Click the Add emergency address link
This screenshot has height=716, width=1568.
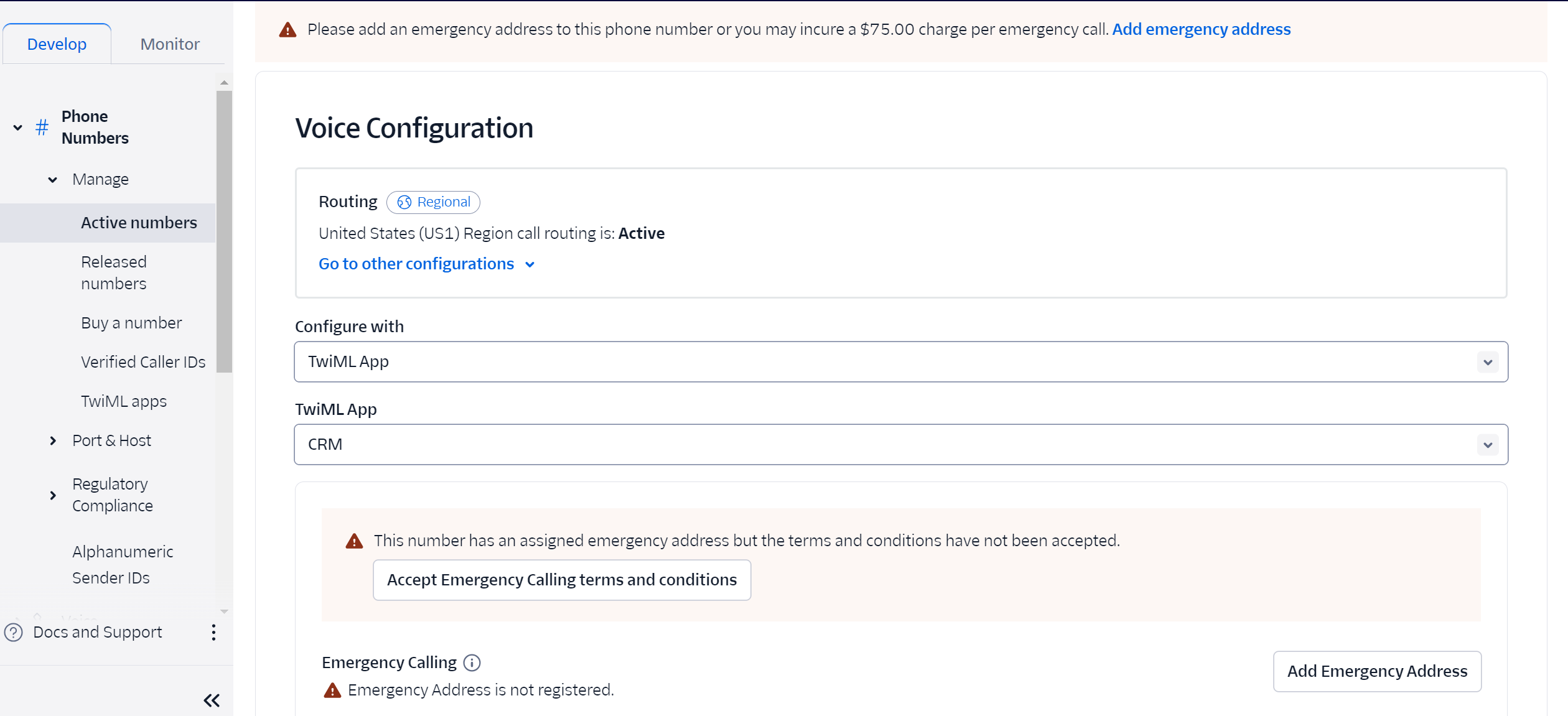pos(1201,29)
